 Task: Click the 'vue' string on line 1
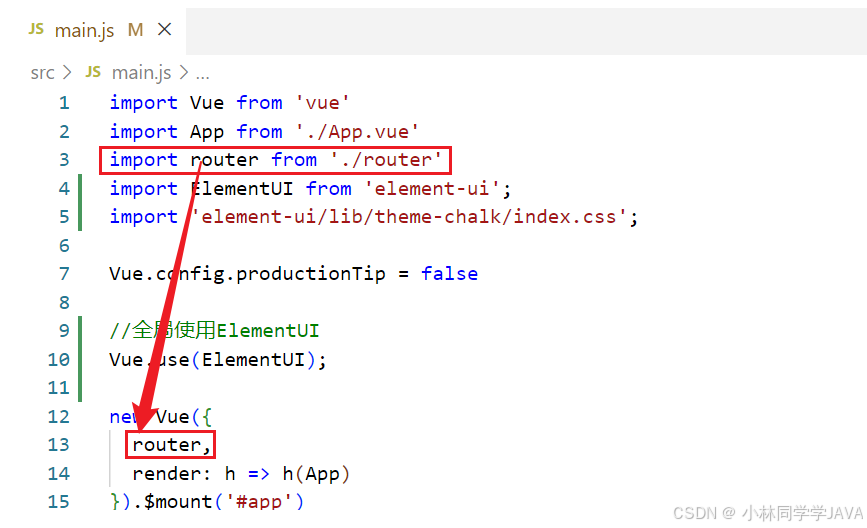pyautogui.click(x=322, y=103)
